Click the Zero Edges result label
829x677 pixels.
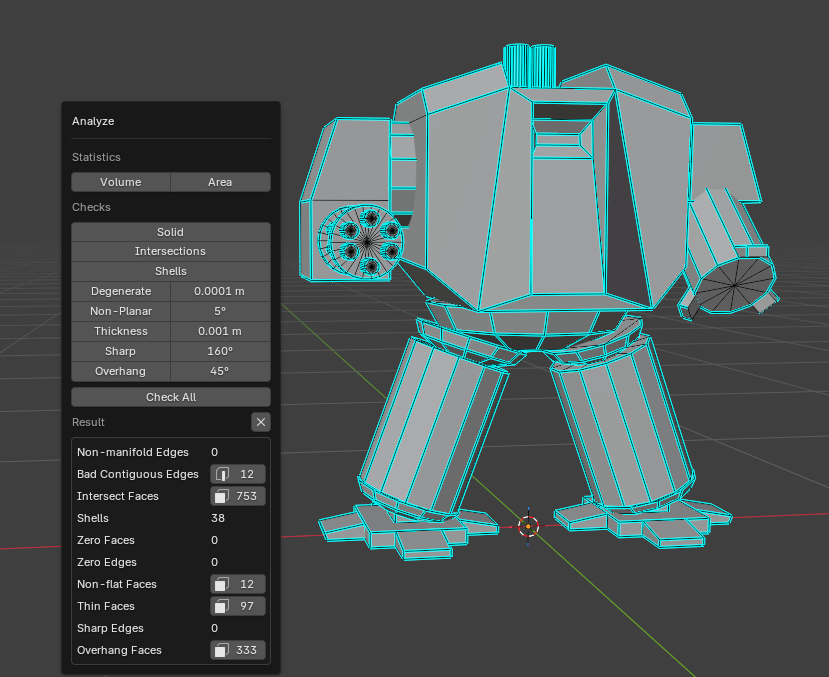tap(107, 562)
